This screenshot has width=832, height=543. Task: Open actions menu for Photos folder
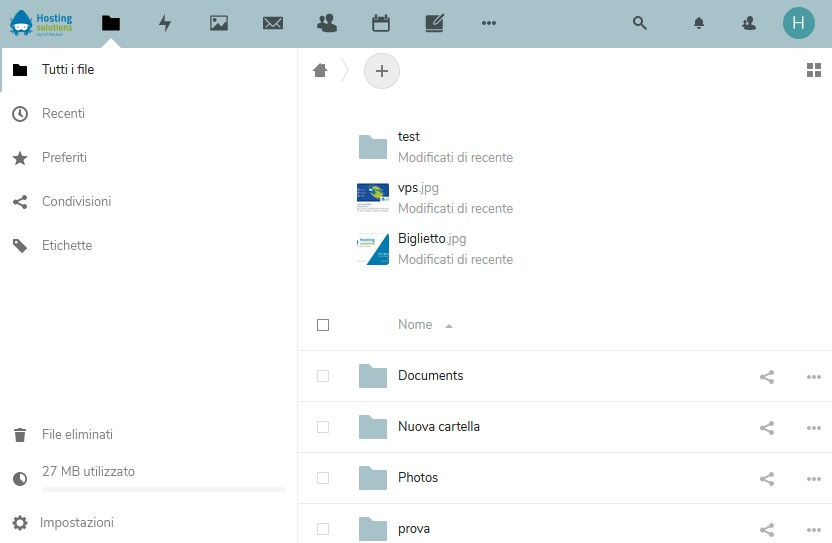[x=813, y=479]
